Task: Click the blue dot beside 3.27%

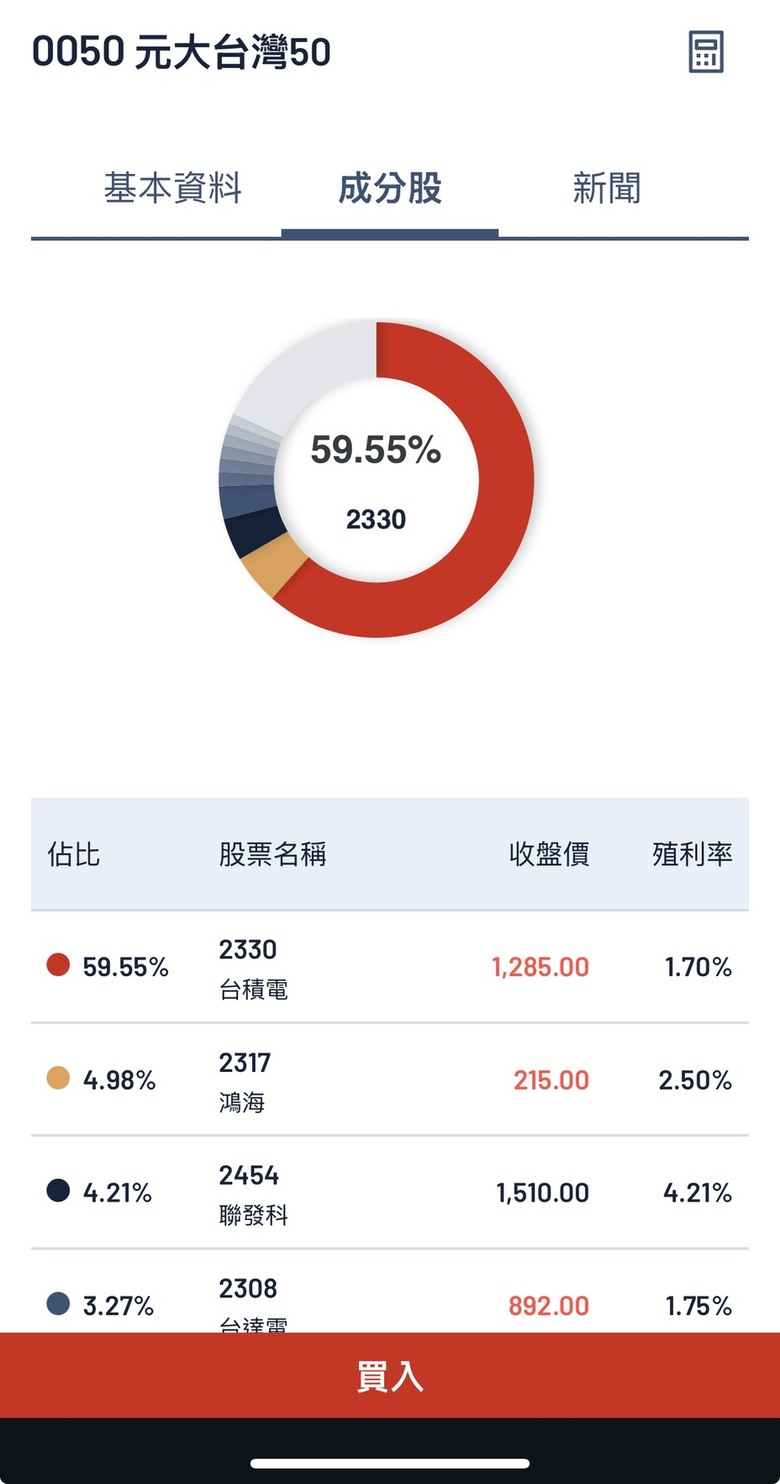Action: [59, 1305]
